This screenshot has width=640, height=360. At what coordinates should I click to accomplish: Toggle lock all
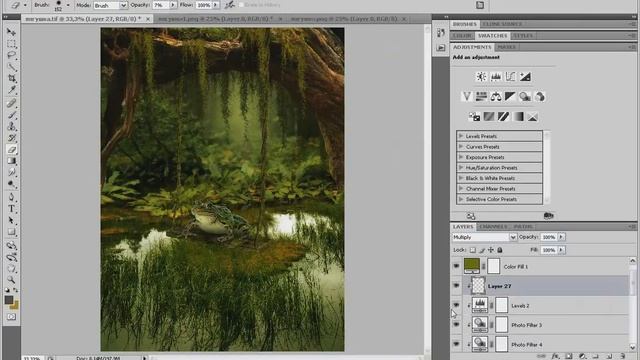pos(500,250)
